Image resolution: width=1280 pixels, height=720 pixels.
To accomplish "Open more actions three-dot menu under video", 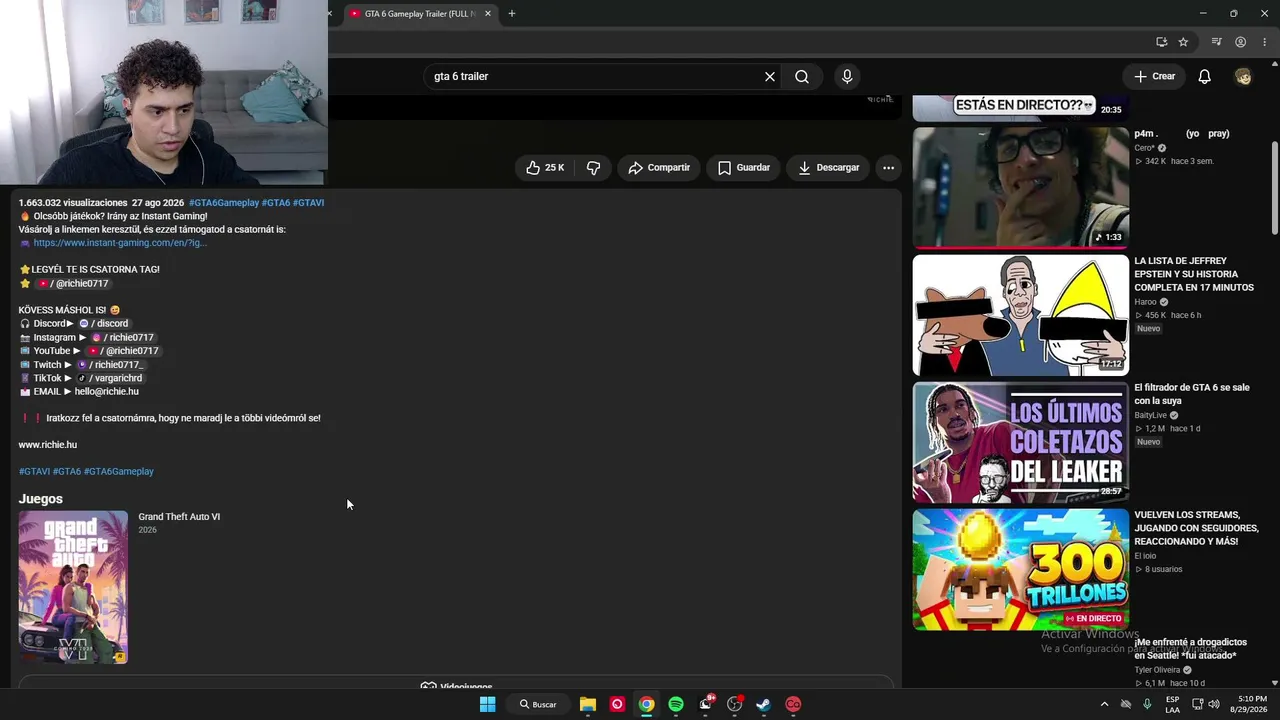I will 888,168.
